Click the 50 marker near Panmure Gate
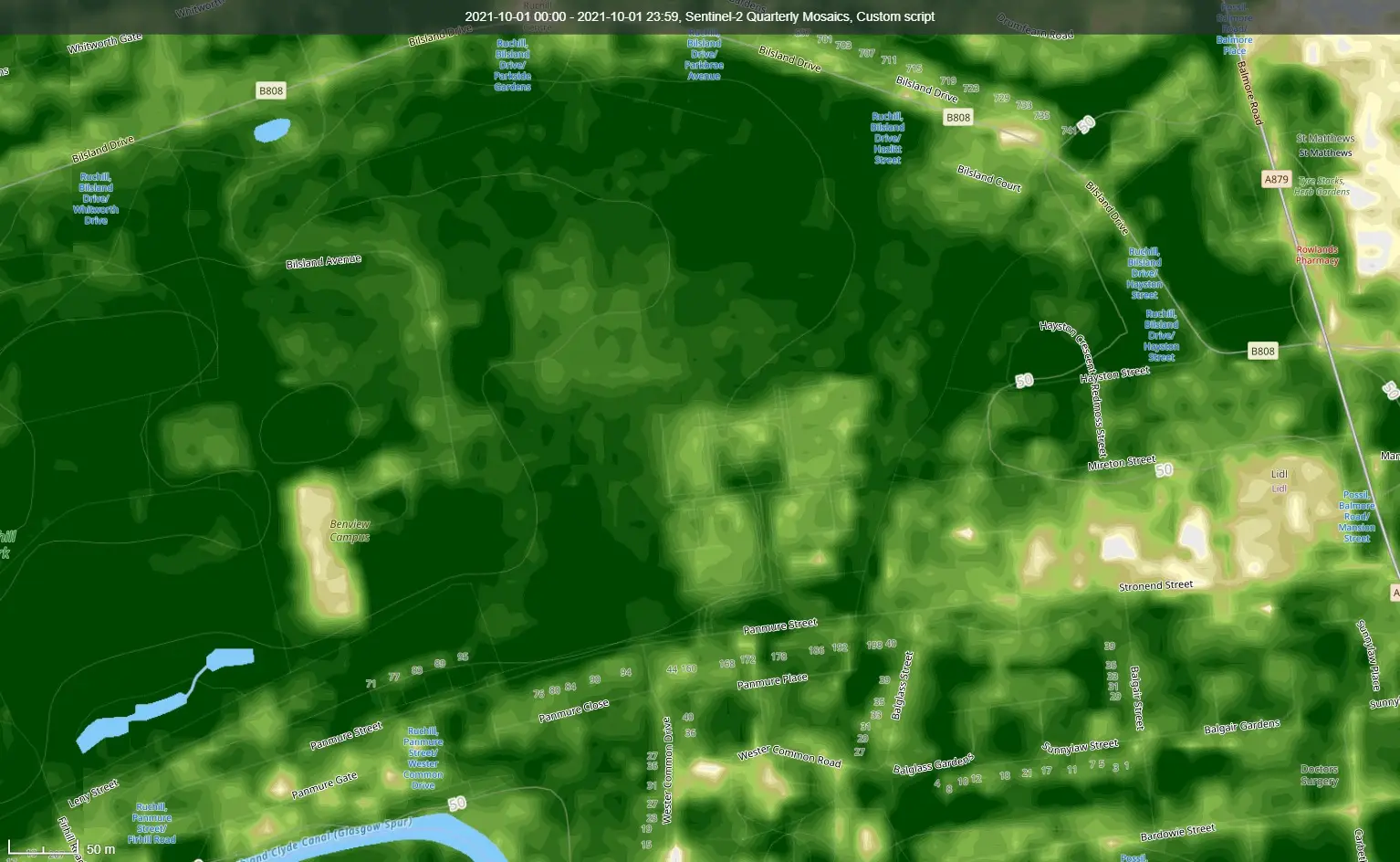This screenshot has width=1400, height=862. [x=456, y=805]
